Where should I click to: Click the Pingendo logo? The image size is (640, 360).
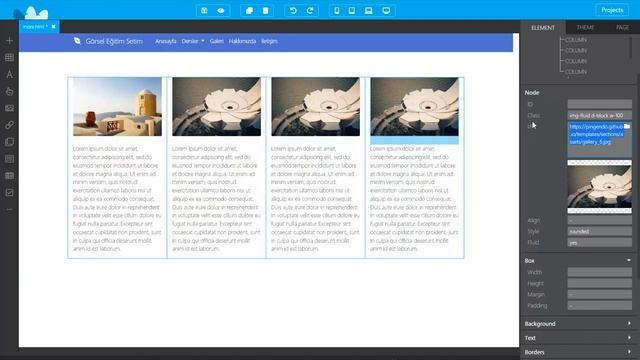pyautogui.click(x=31, y=13)
